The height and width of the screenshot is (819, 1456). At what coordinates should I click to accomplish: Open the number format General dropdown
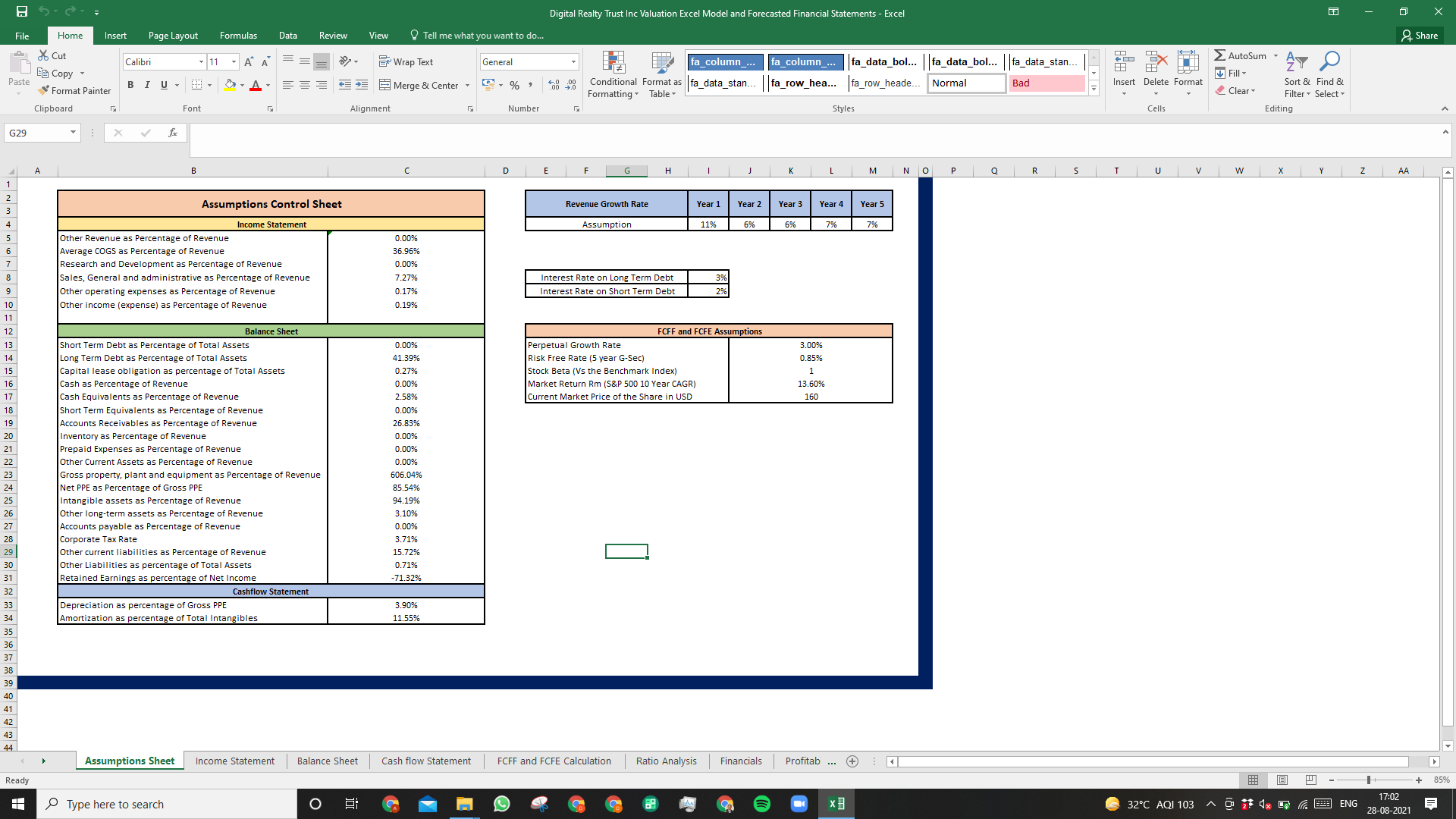(x=573, y=61)
